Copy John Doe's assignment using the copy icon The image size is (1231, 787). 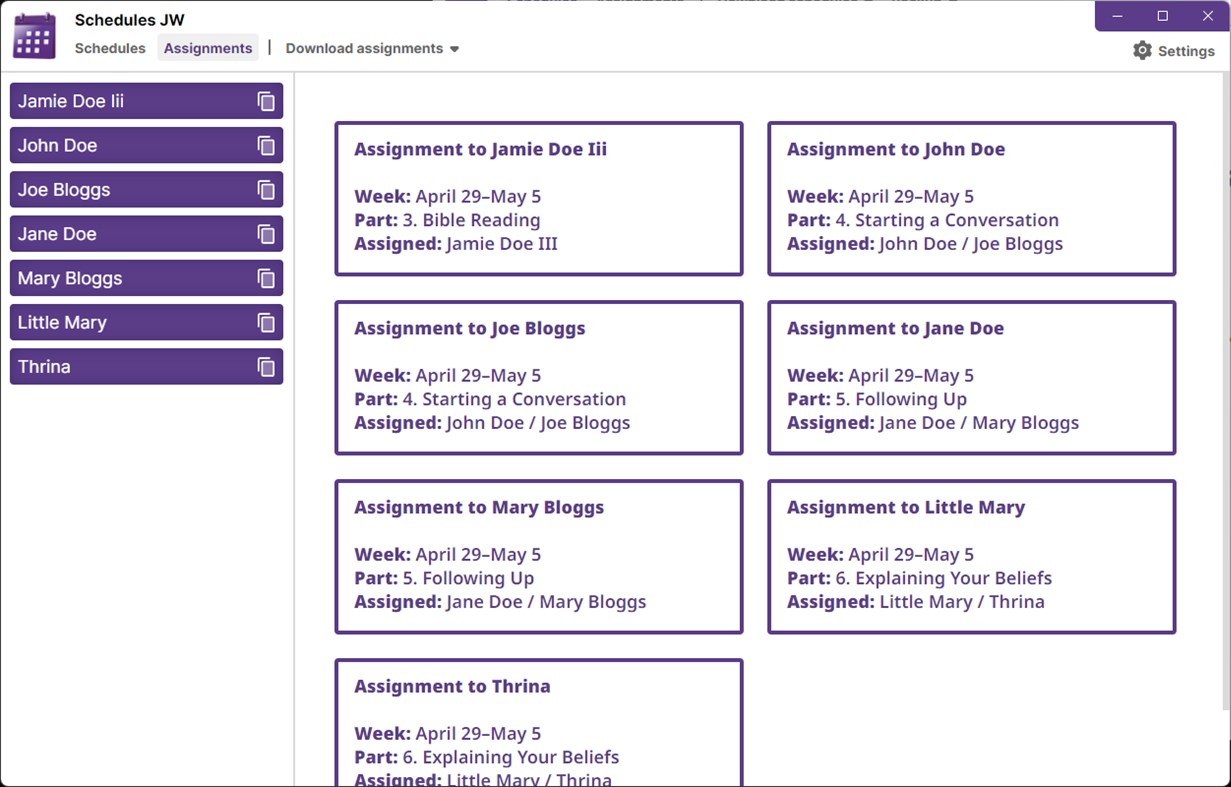(265, 145)
